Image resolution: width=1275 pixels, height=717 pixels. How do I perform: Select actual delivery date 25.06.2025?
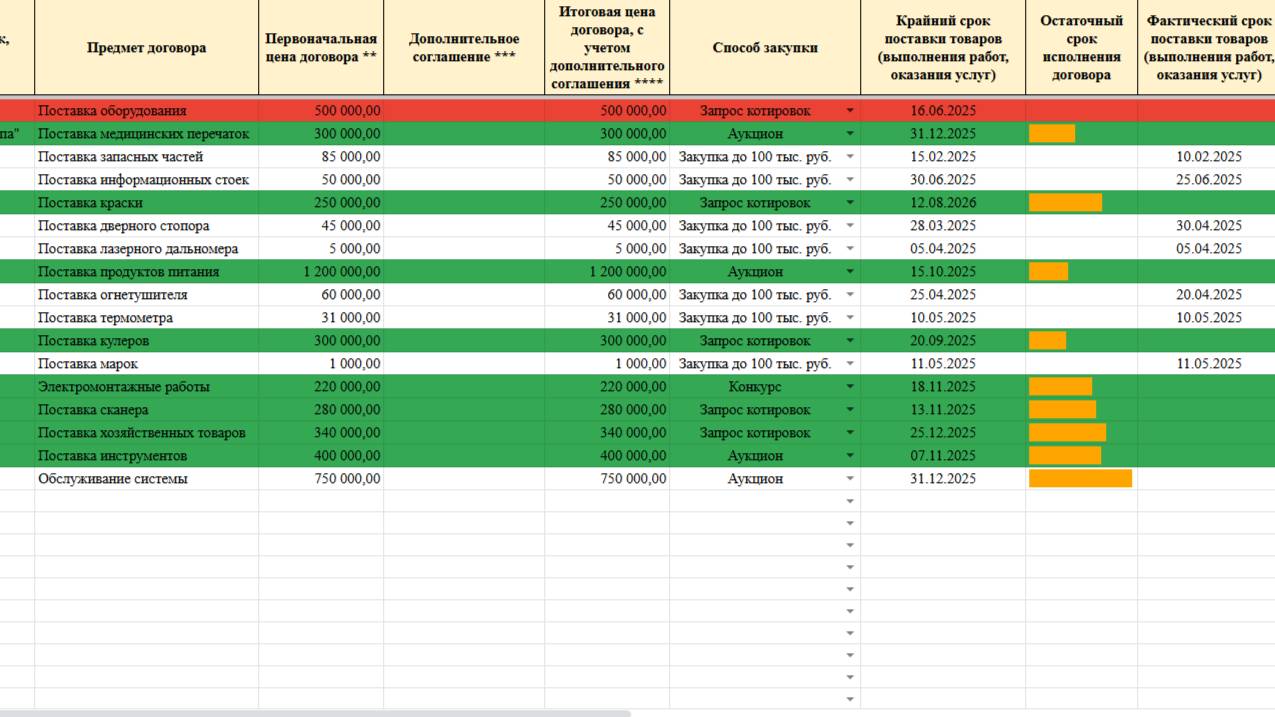[1207, 180]
